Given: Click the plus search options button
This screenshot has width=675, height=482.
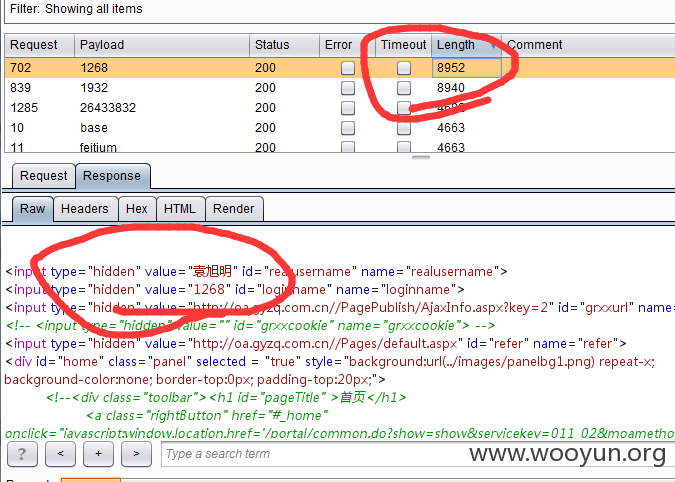Looking at the screenshot, I should (99, 454).
